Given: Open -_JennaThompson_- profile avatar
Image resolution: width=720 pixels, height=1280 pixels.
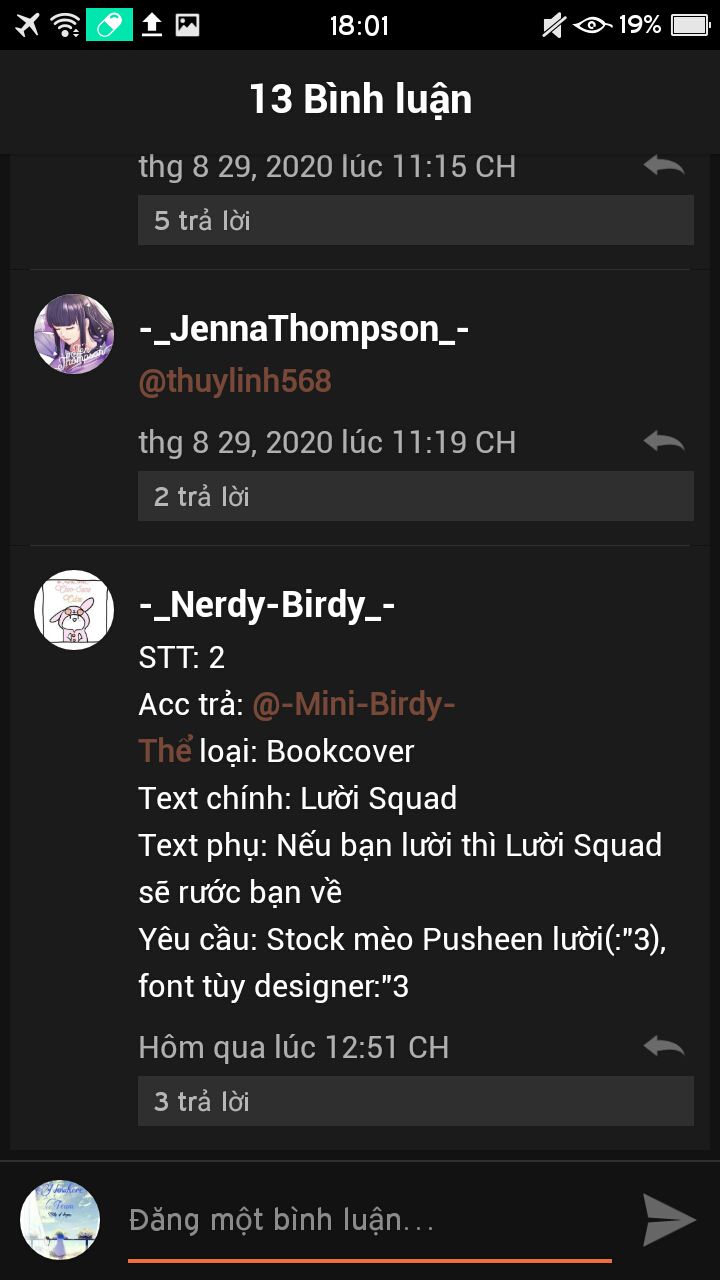Looking at the screenshot, I should pyautogui.click(x=74, y=334).
